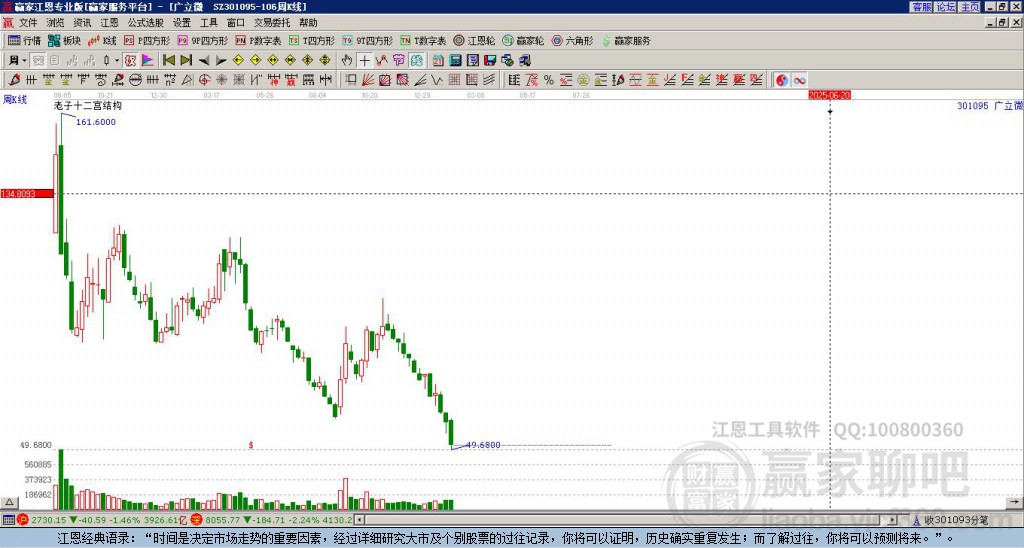
Task: Click the status bar grid icon
Action: click(x=8, y=520)
